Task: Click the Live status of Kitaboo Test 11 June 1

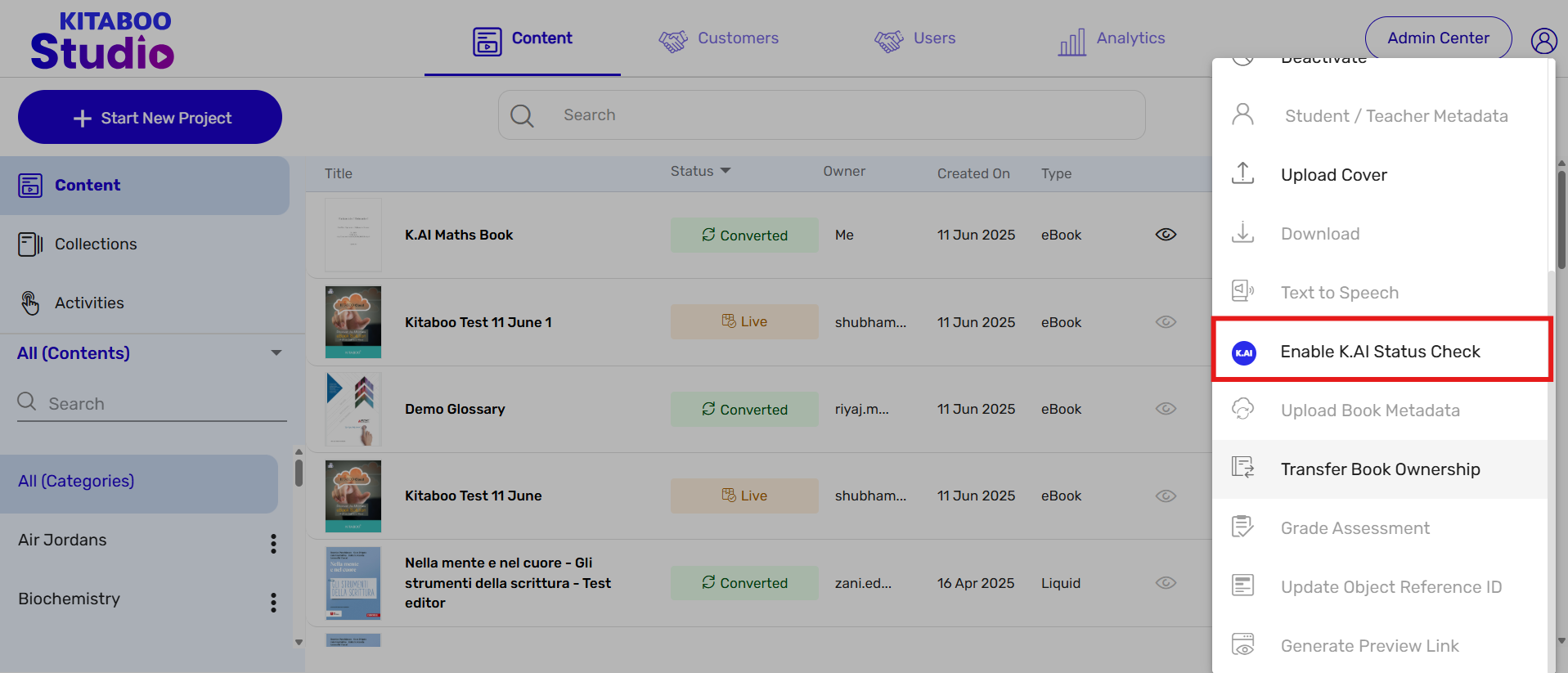Action: point(744,322)
